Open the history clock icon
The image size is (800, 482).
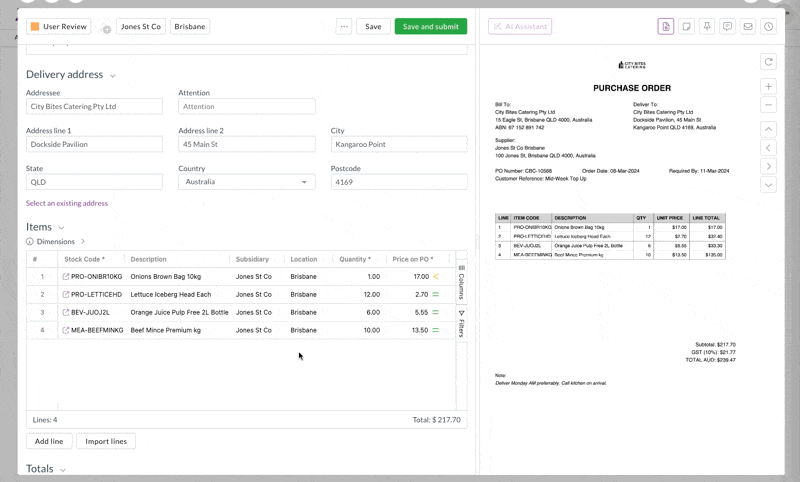[768, 27]
